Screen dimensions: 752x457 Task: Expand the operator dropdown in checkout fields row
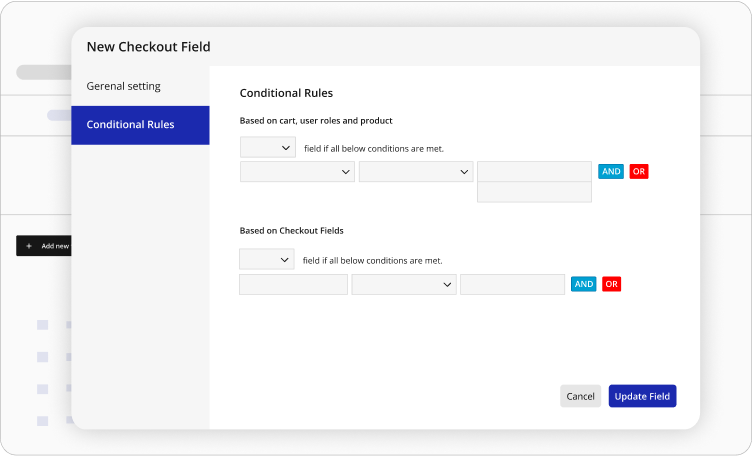tap(404, 285)
